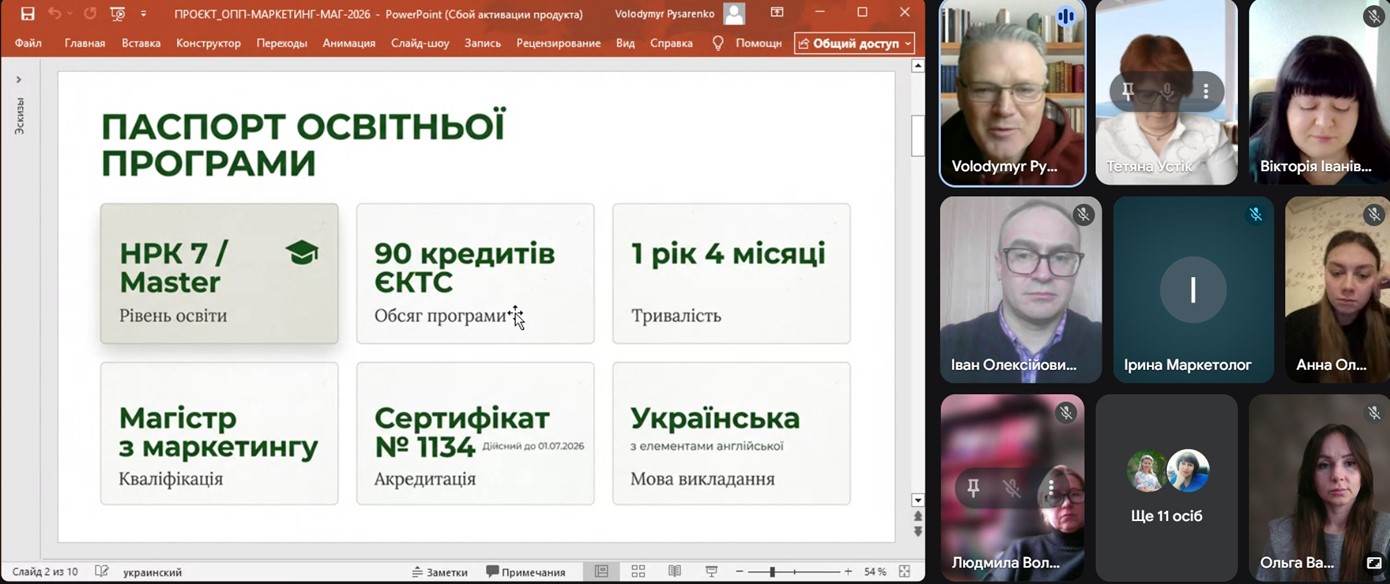Open the Вставка ribbon tab
The height and width of the screenshot is (584, 1390).
pyautogui.click(x=141, y=43)
